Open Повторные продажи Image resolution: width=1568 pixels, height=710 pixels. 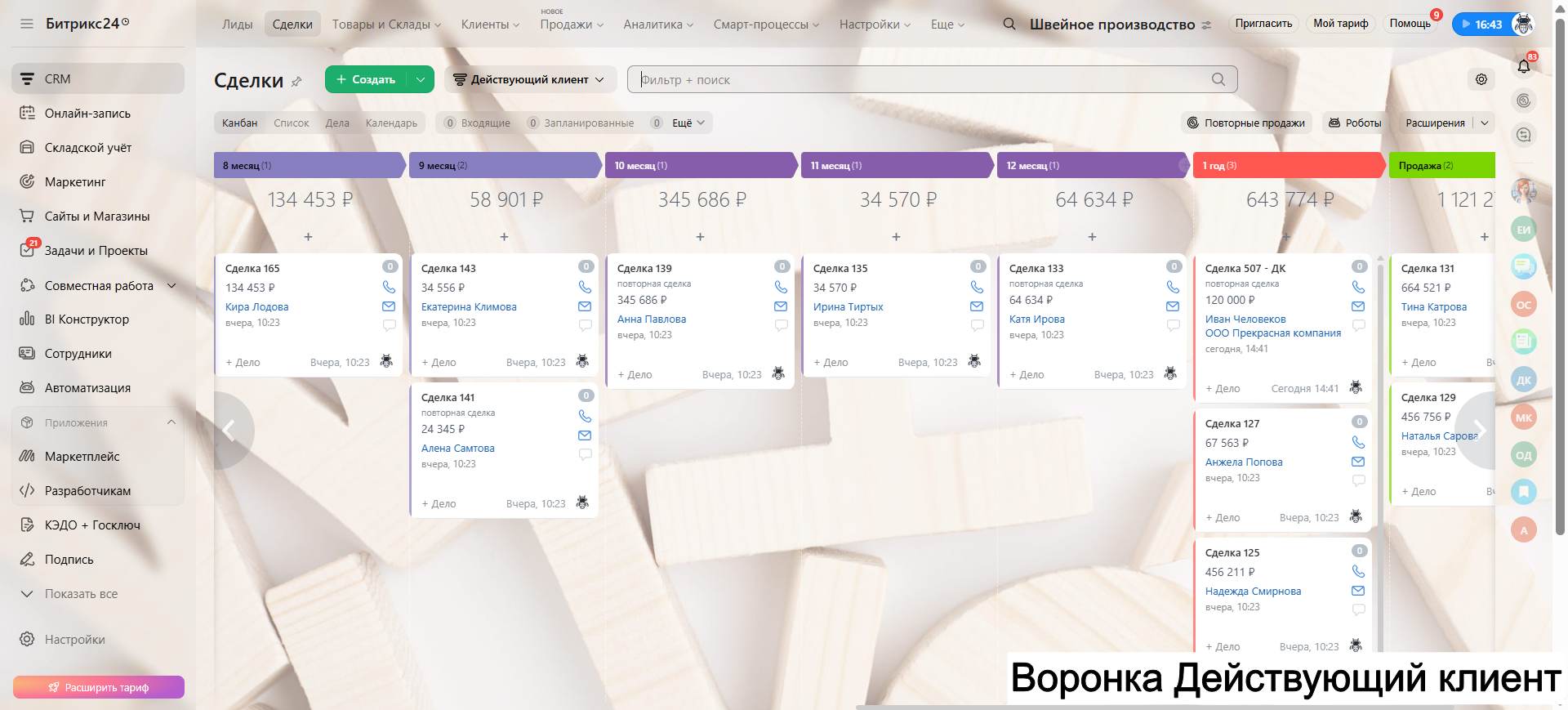click(x=1246, y=123)
